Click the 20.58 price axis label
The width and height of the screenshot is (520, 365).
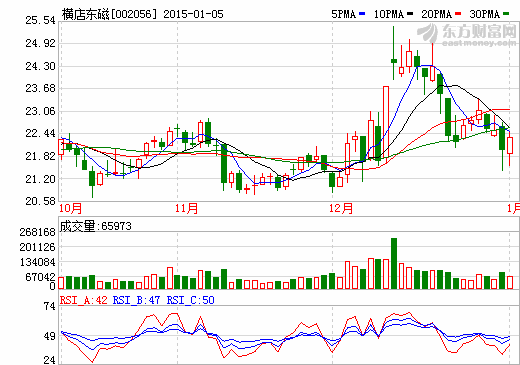point(40,201)
